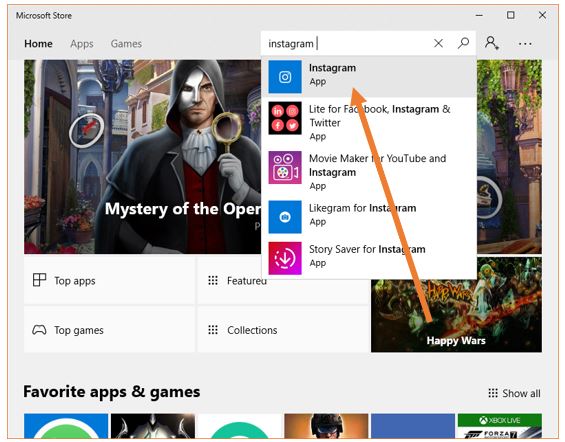Open the three-dot more options menu
565x442 pixels.
point(525,44)
